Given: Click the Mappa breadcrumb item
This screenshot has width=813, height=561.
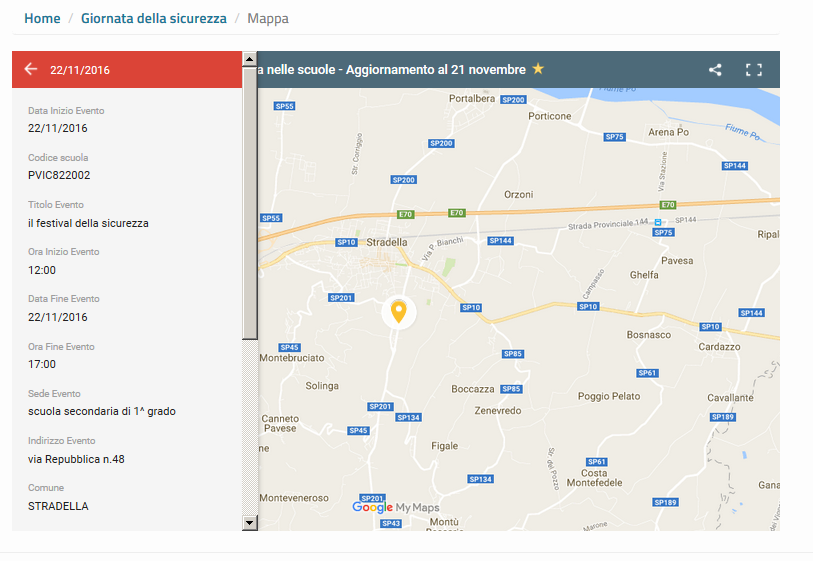Looking at the screenshot, I should pos(268,19).
